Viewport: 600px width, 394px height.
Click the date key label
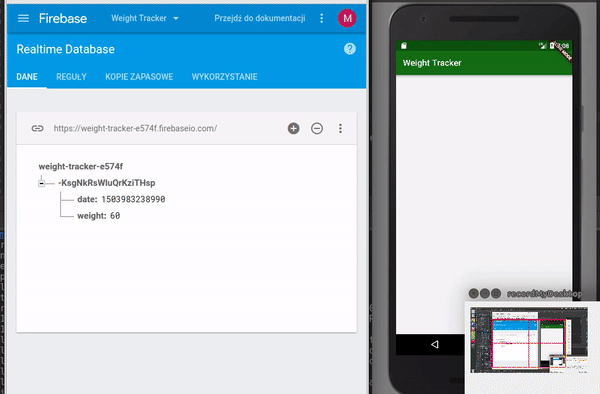tap(87, 199)
